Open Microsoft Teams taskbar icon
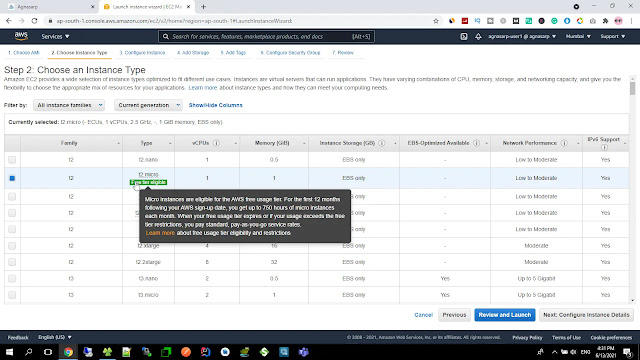Image resolution: width=640 pixels, height=360 pixels. click(303, 352)
